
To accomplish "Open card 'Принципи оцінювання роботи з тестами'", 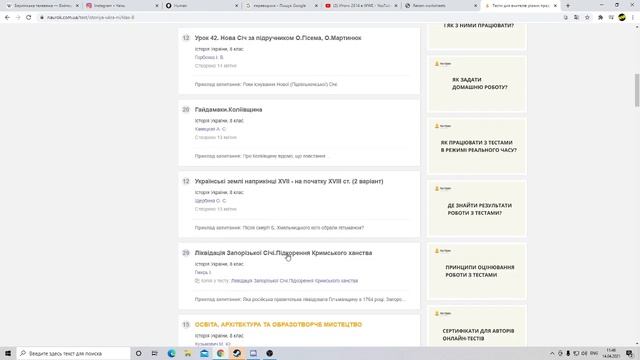I will pos(477,271).
